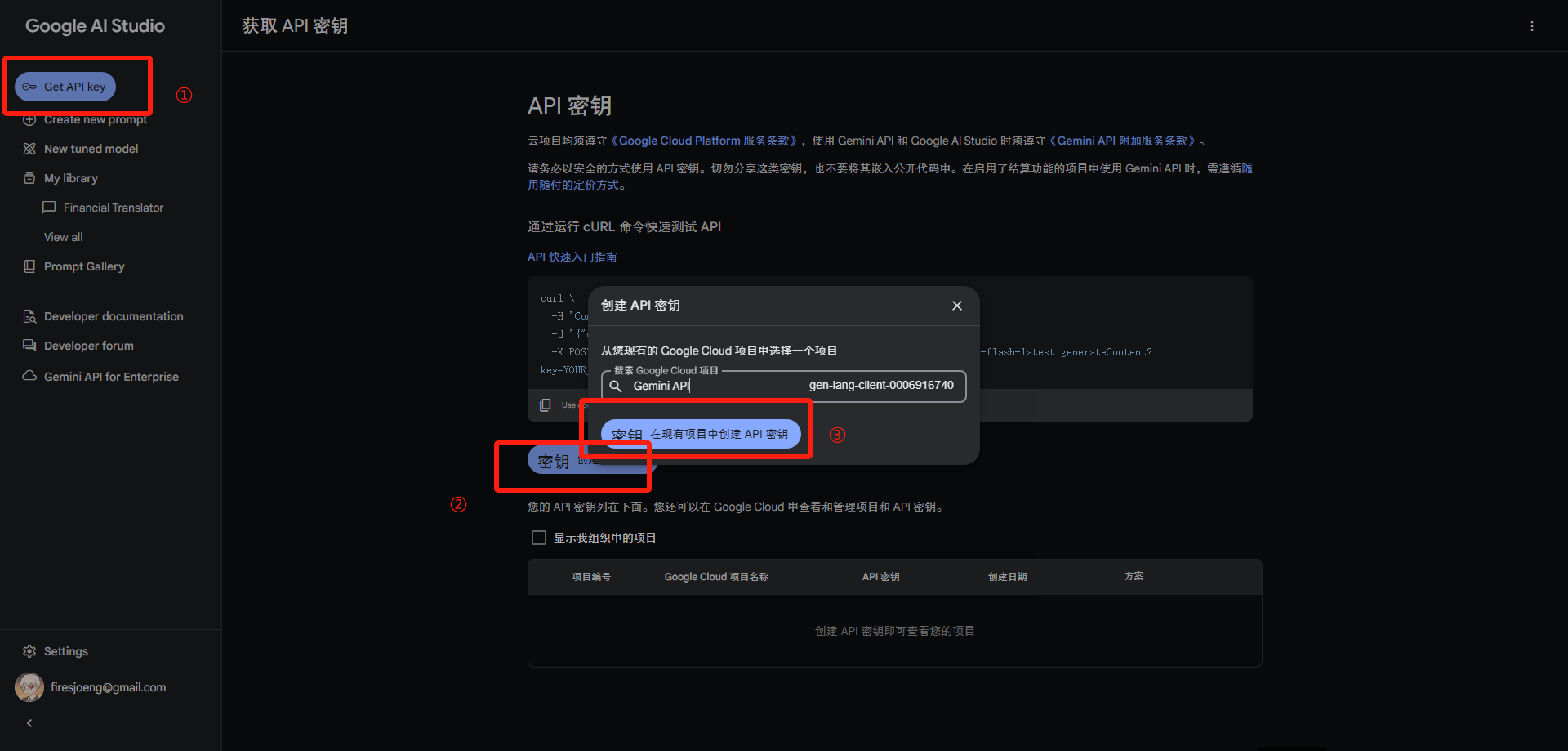Screen dimensions: 1568x751
Task: Copy the cURL command with copy icon
Action: [x=546, y=405]
